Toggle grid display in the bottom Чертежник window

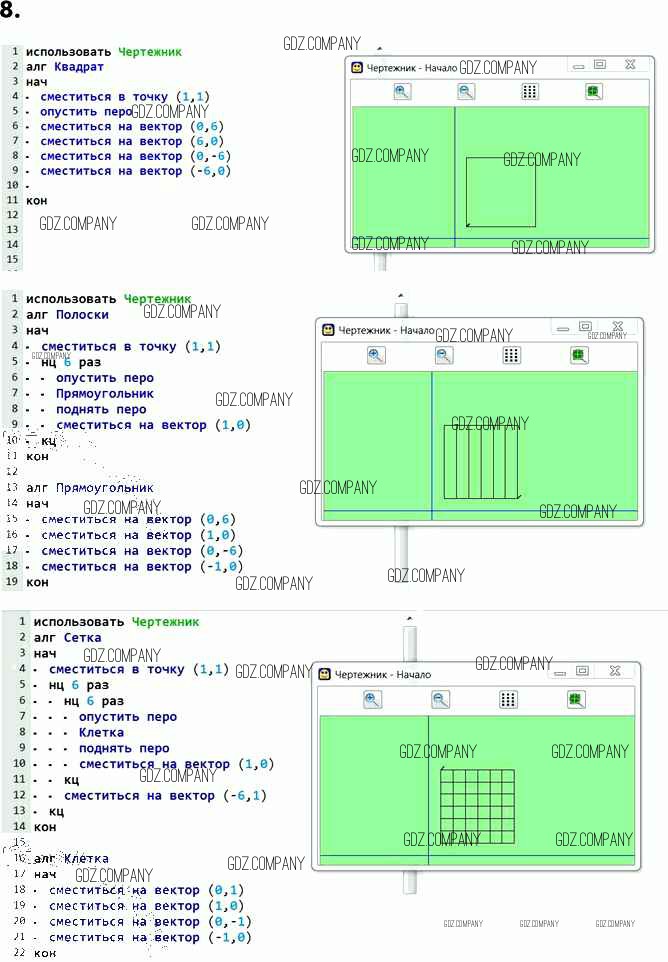point(508,699)
